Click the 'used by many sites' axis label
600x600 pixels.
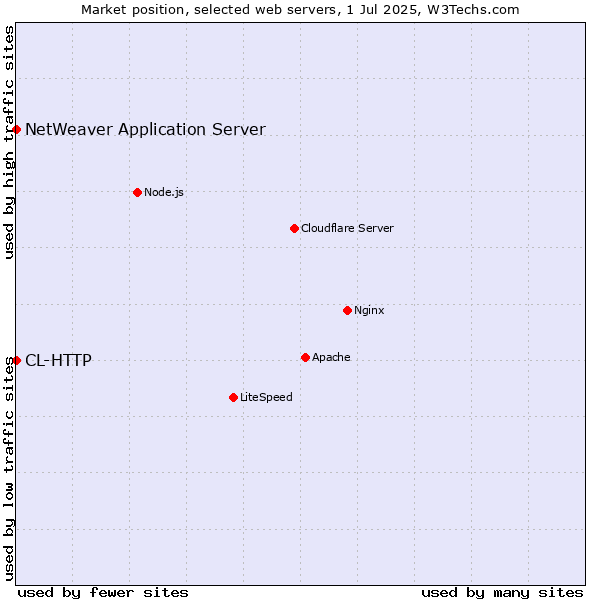point(502,593)
